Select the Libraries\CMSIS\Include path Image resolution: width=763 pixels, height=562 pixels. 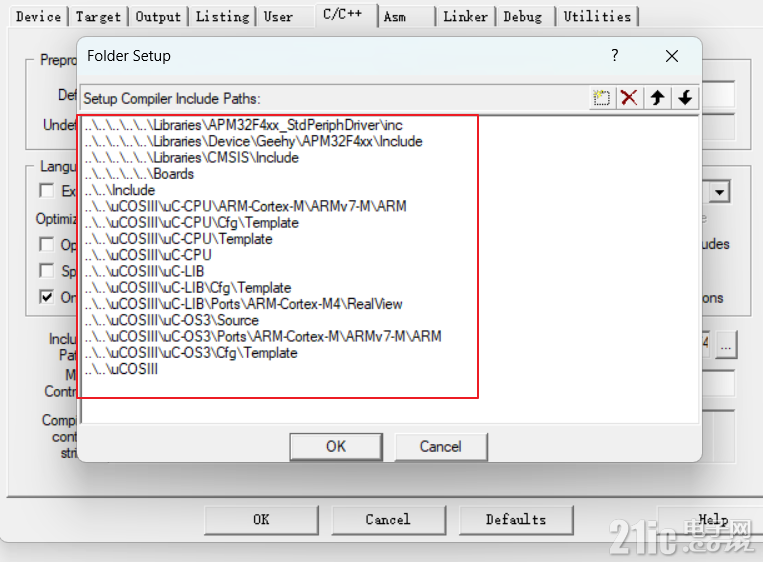click(192, 158)
